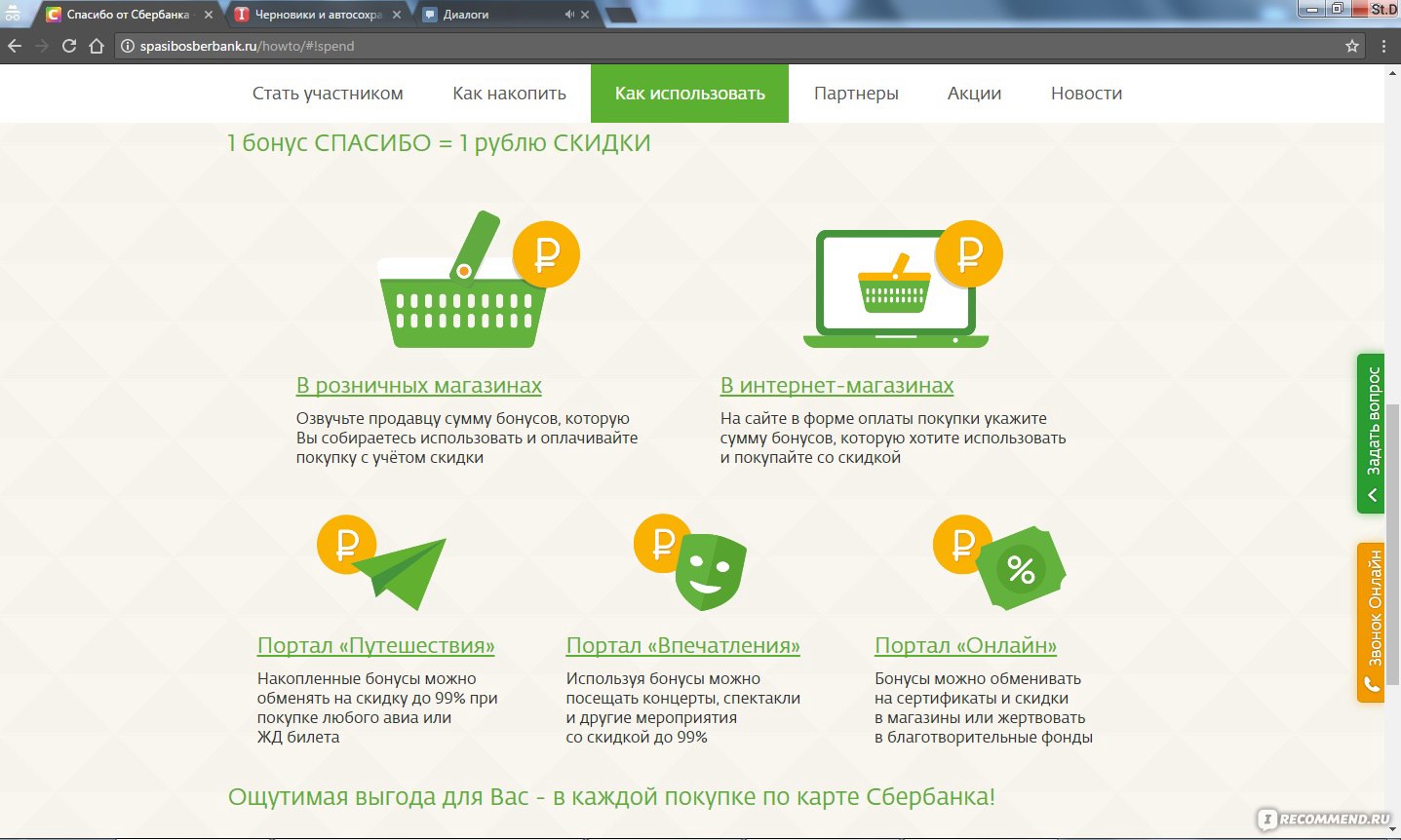Click the text starting Используя бонусы можно
This screenshot has height=840, width=1401.
pos(683,708)
